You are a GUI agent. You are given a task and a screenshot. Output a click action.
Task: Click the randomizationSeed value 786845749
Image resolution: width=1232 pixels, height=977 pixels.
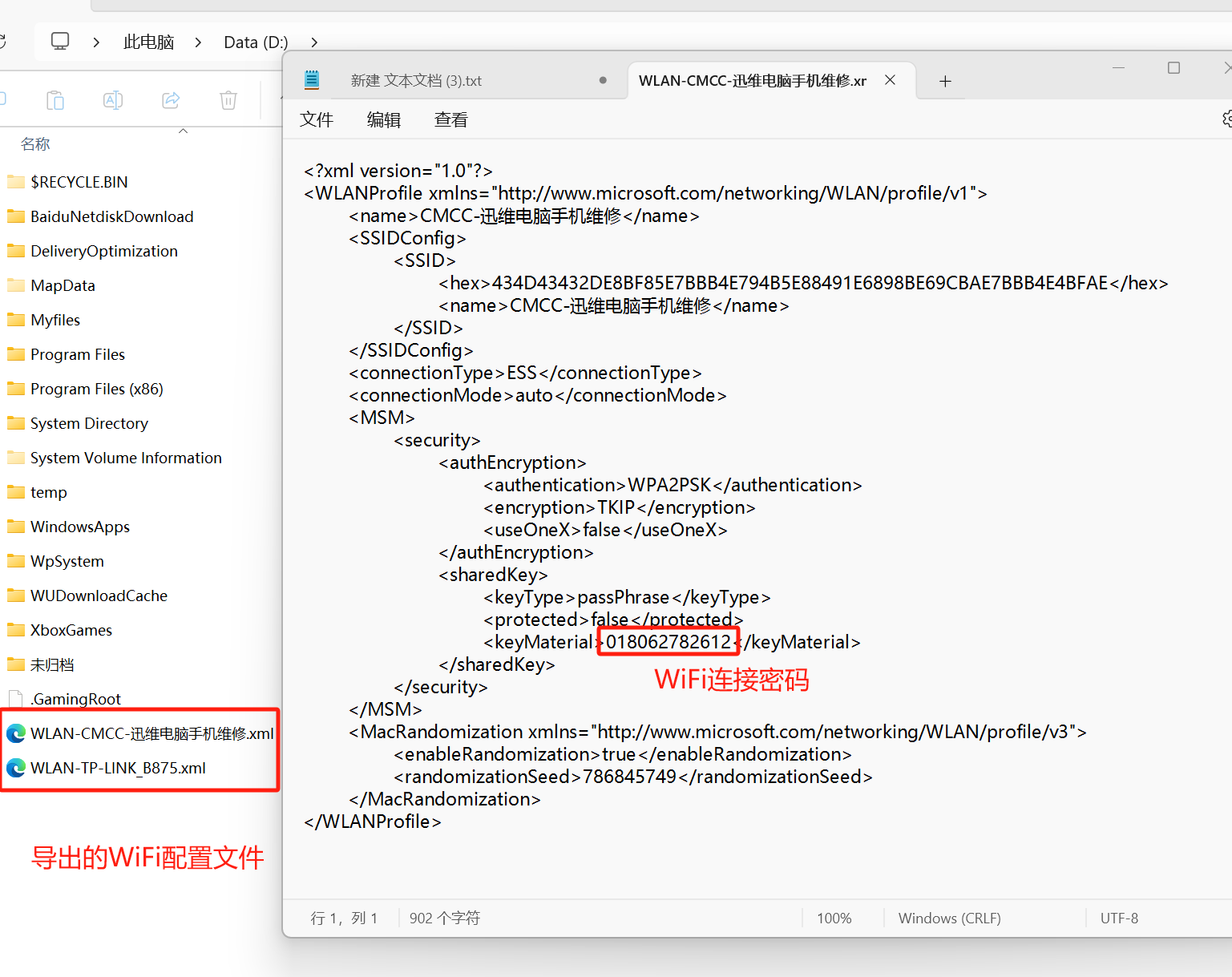630,777
